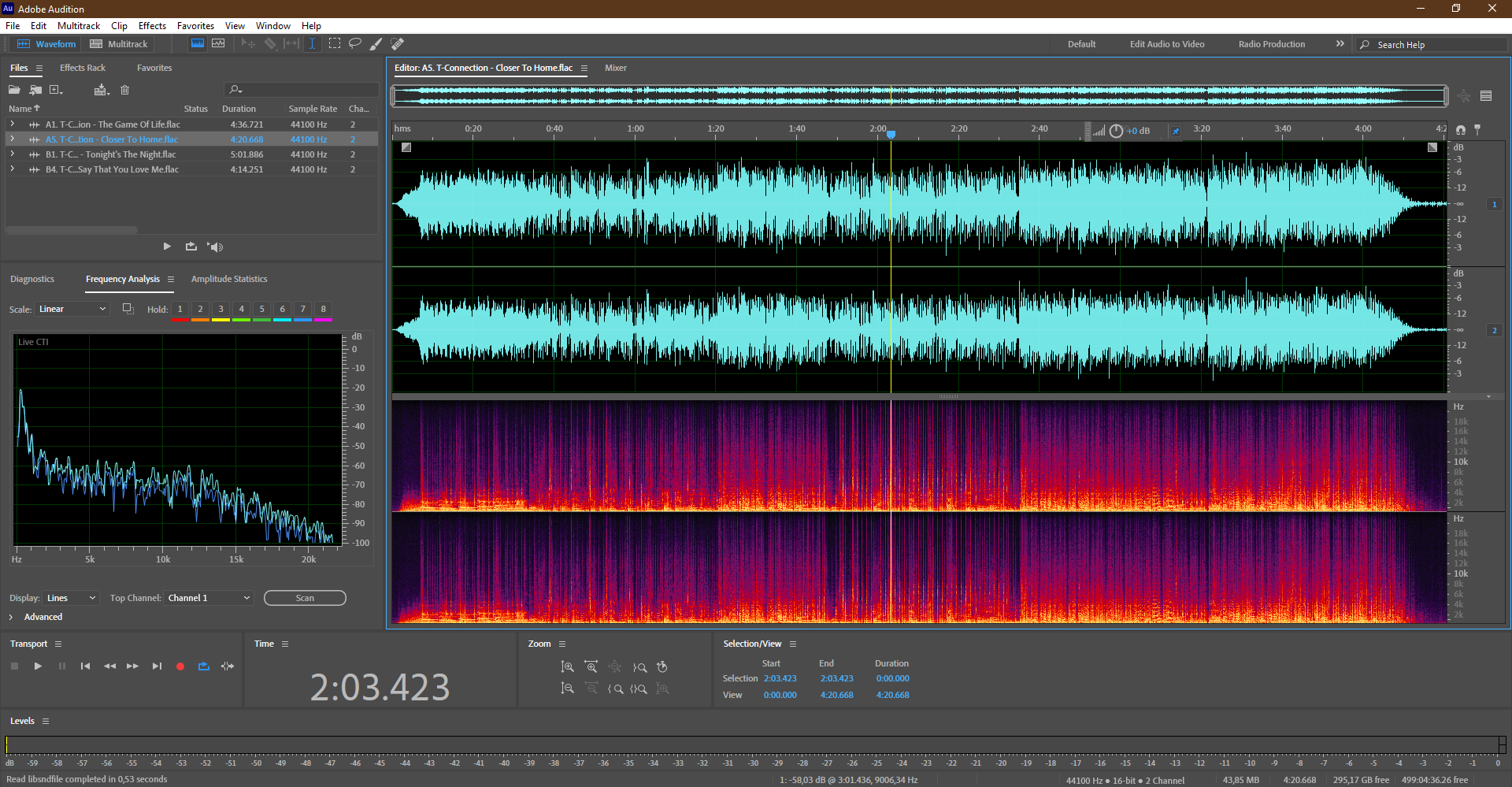Expand A1. The Game Of Life file row
Image resolution: width=1512 pixels, height=787 pixels.
12,124
